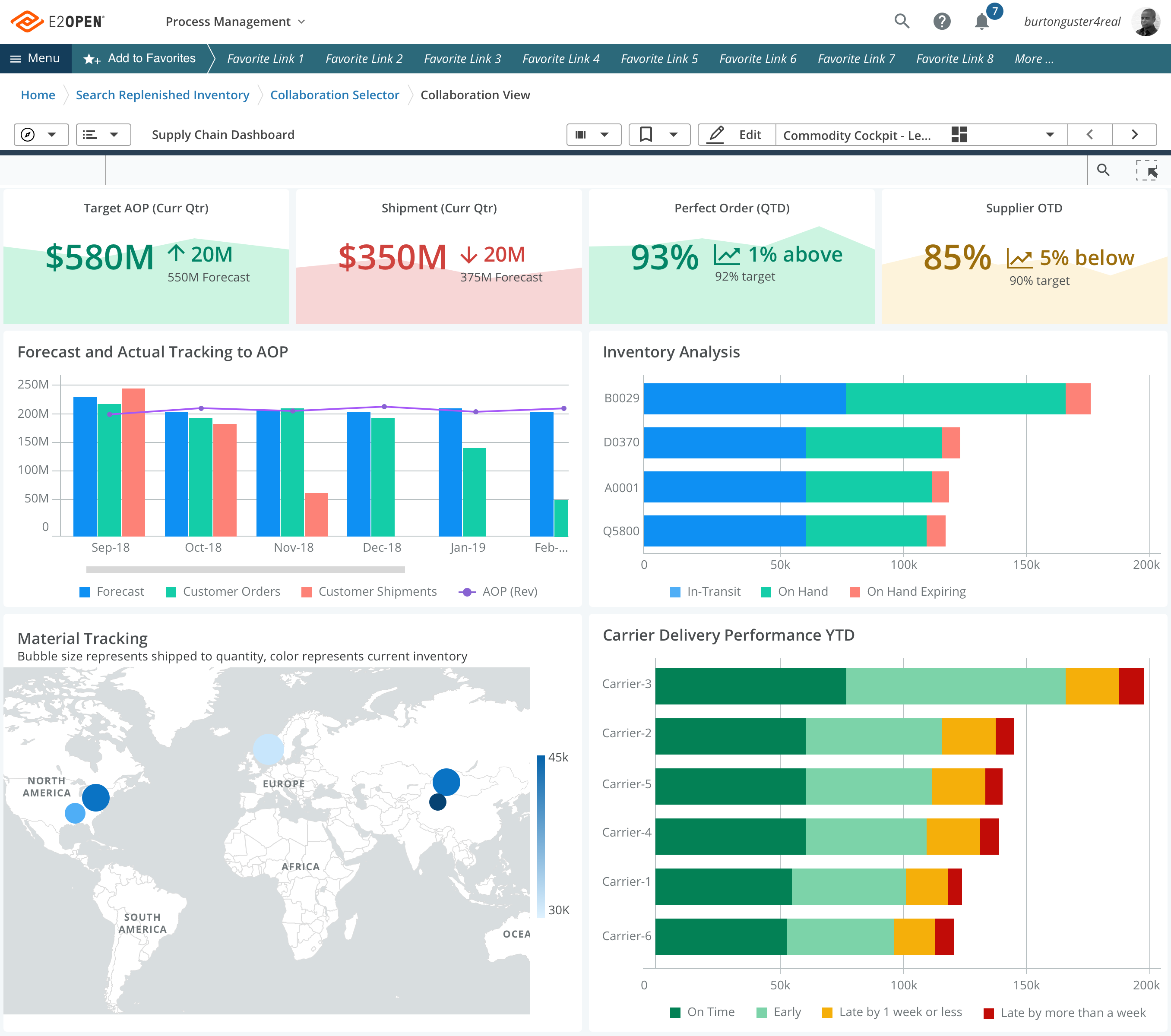Toggle the On Hand legend in Inventory Analysis
Image resolution: width=1171 pixels, height=1036 pixels.
[794, 591]
